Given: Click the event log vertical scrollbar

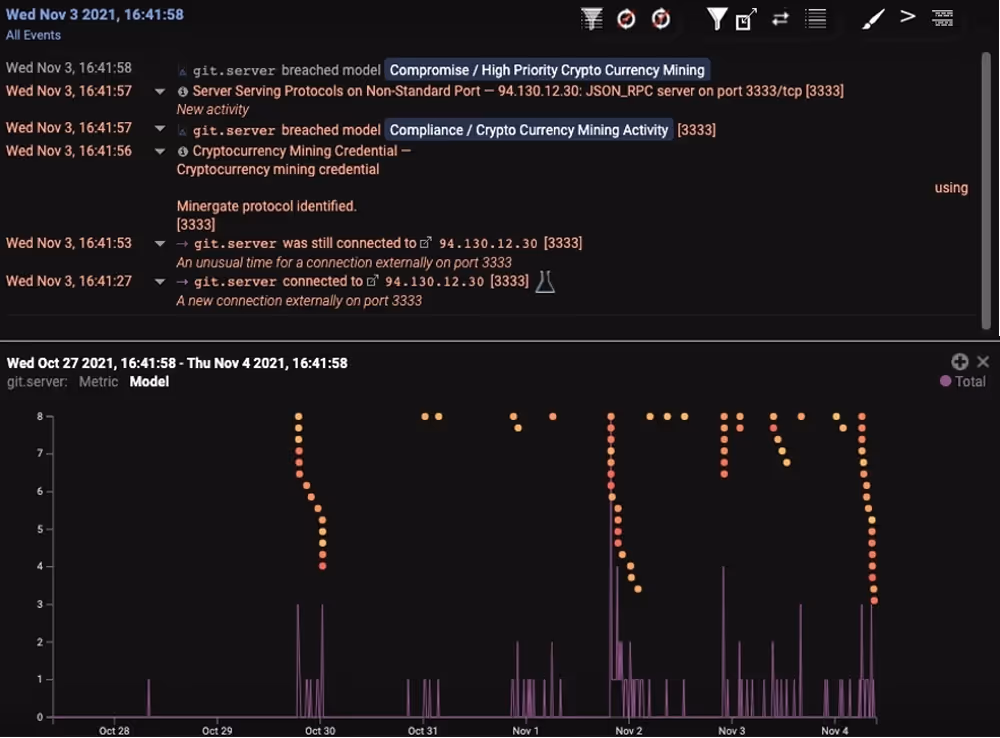Looking at the screenshot, I should (x=986, y=191).
